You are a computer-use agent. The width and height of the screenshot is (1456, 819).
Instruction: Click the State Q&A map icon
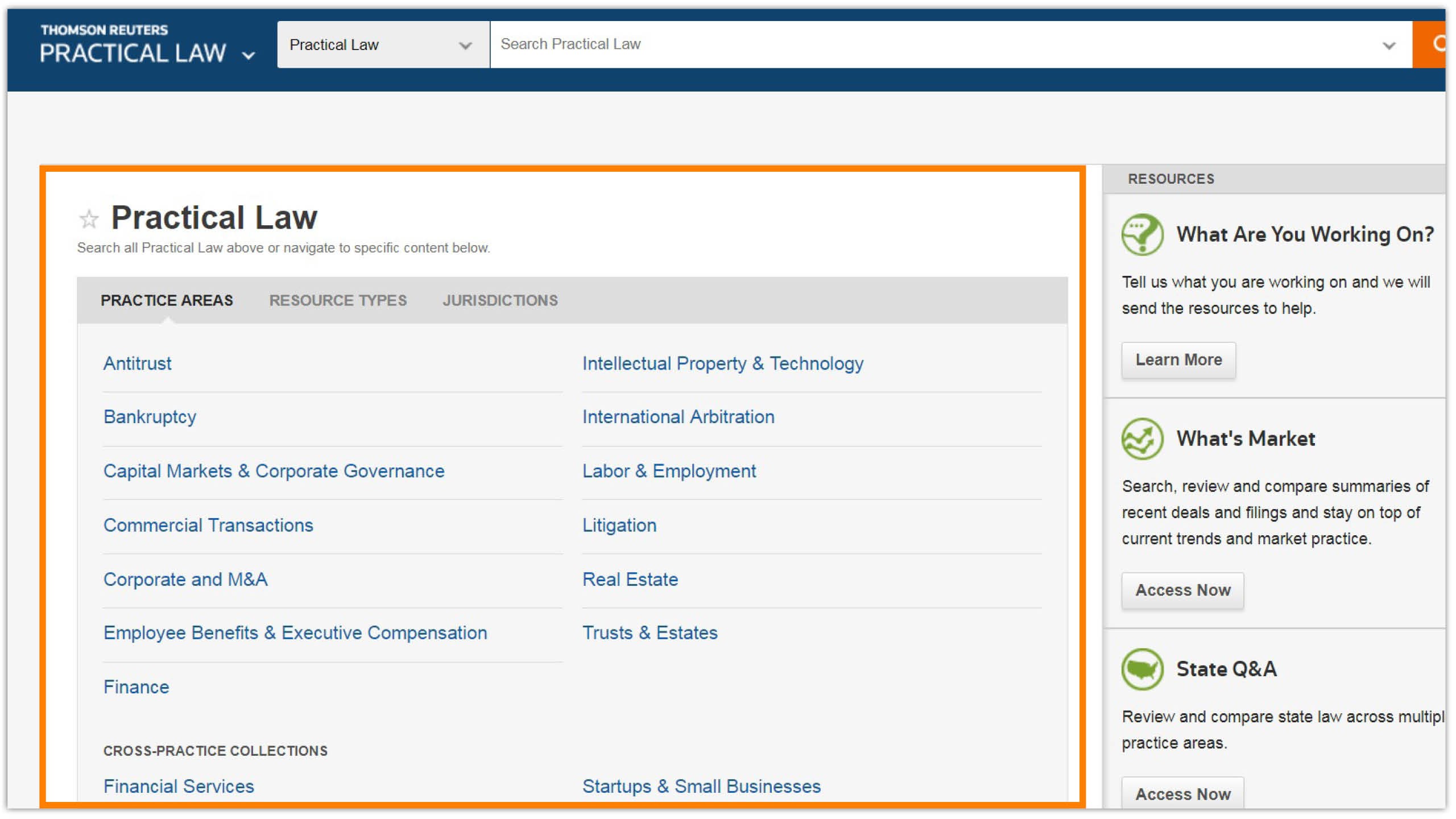pyautogui.click(x=1142, y=669)
